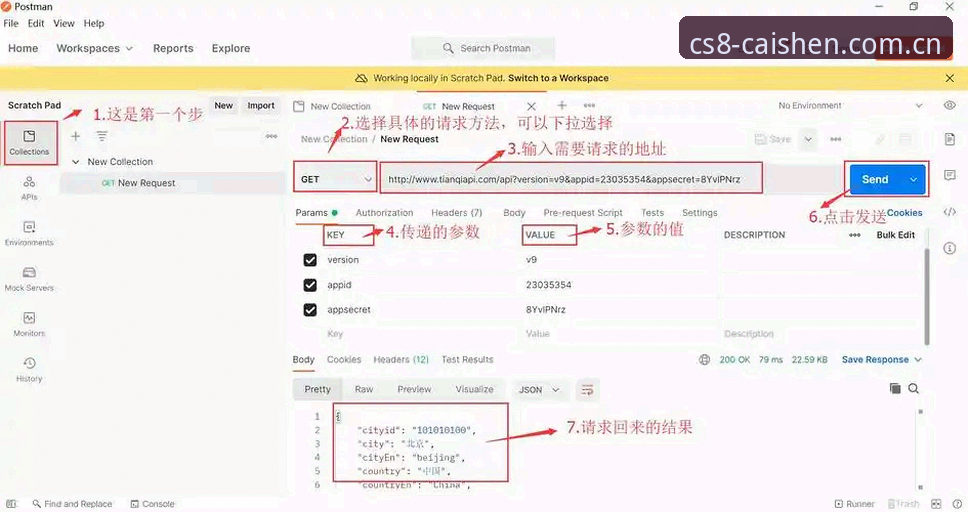Switch to the Headers (7) request tab
This screenshot has height=512, width=968.
pyautogui.click(x=456, y=212)
